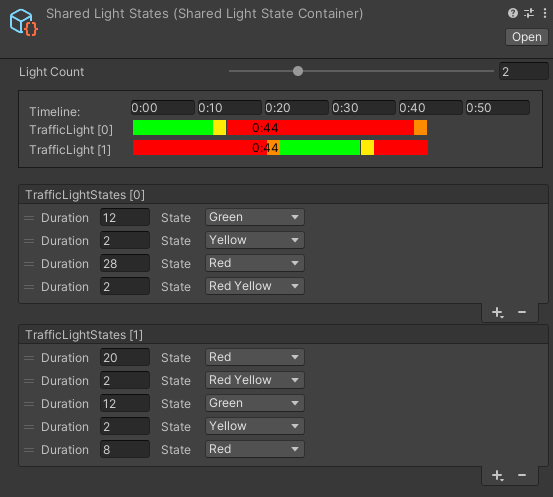
Task: Click the yellow segment of TrafficLight [1] timeline
Action: [x=367, y=147]
